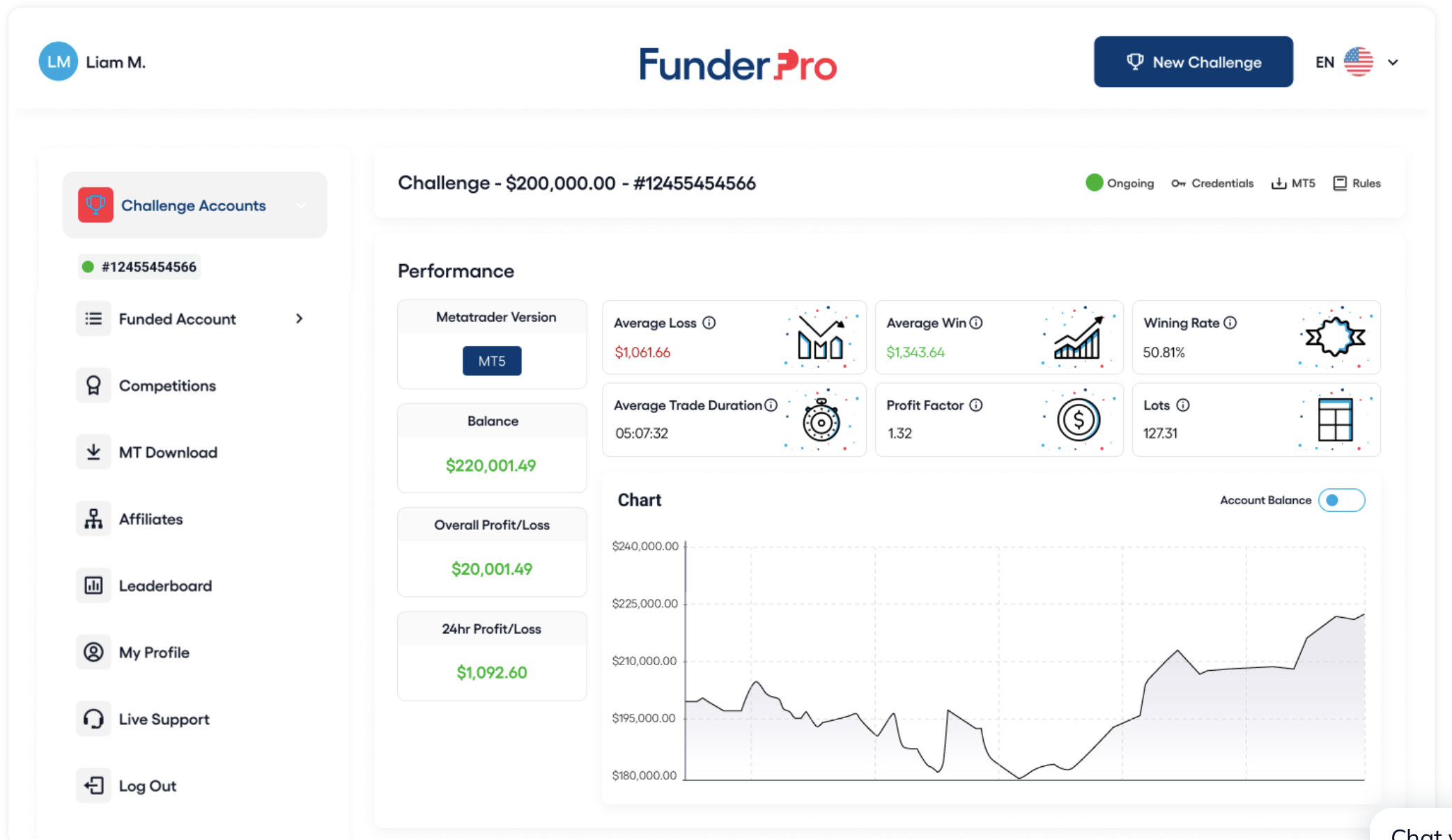Click the My Profile person icon

click(x=93, y=652)
